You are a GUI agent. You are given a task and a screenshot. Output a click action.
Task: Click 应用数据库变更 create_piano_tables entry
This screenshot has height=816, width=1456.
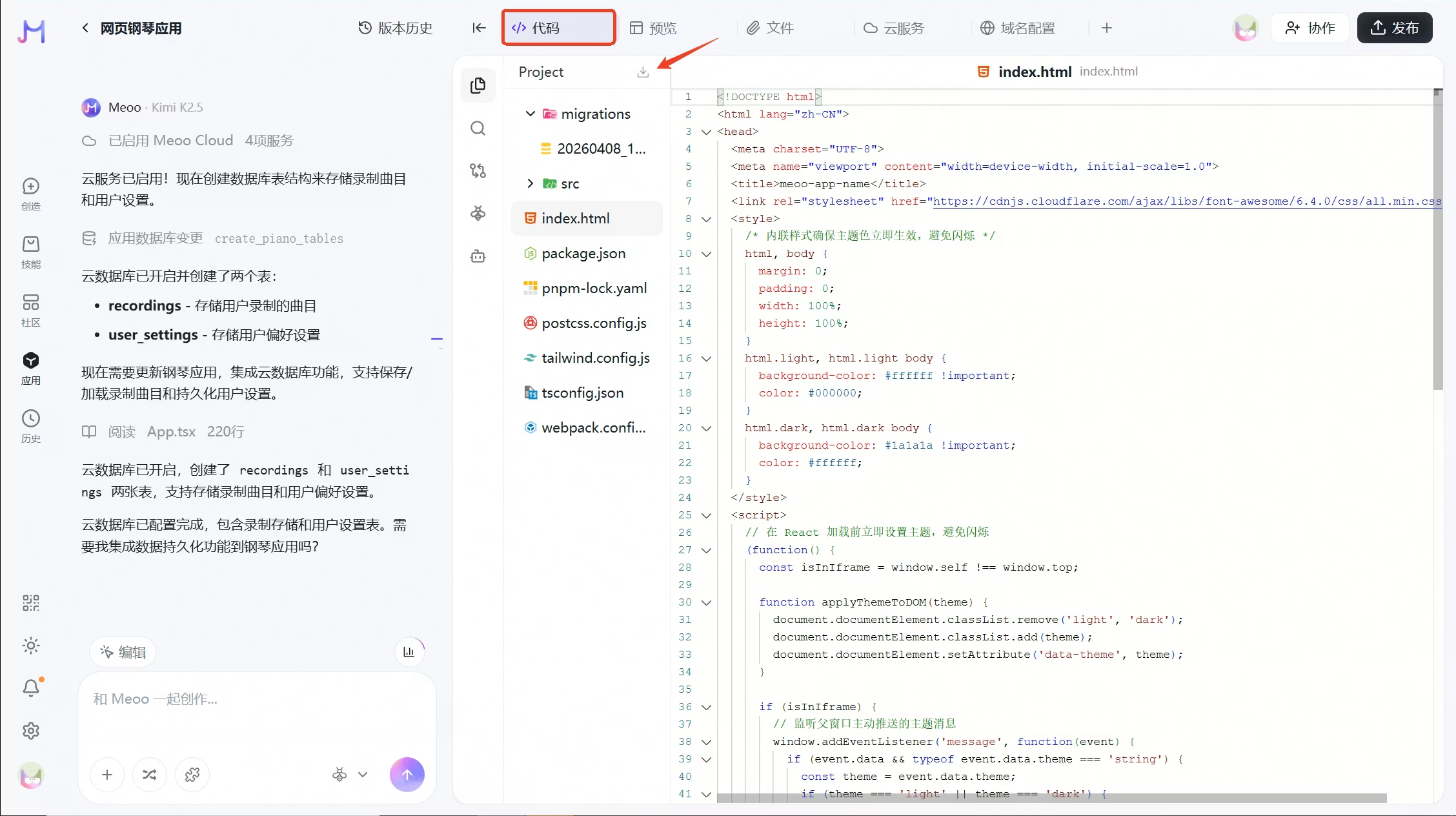[x=212, y=238]
